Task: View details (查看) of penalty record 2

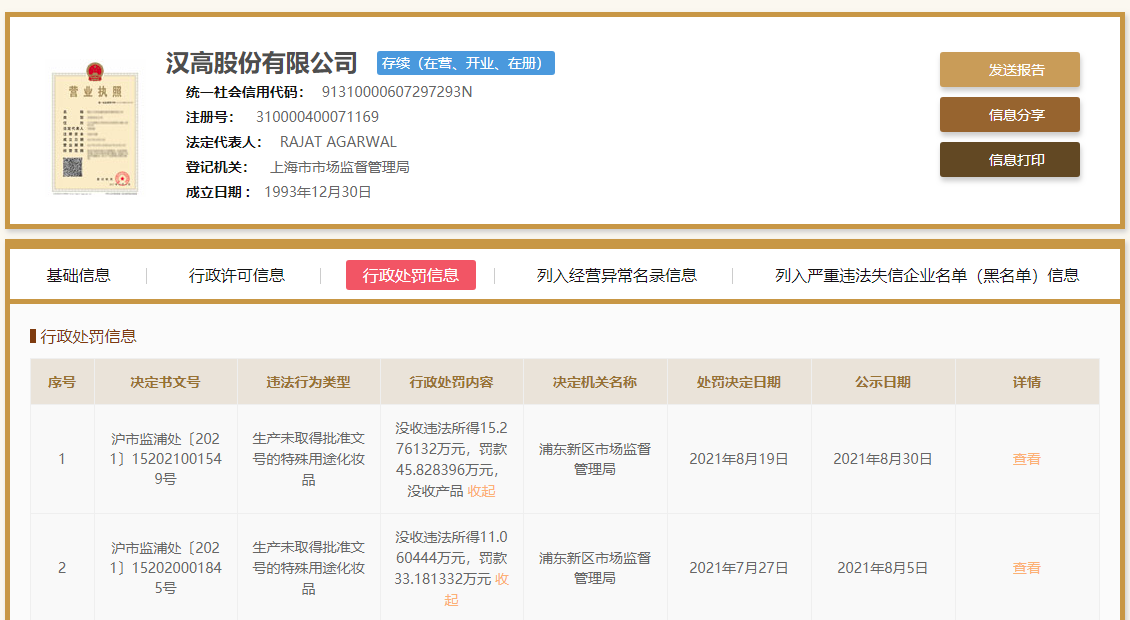Action: (1026, 568)
